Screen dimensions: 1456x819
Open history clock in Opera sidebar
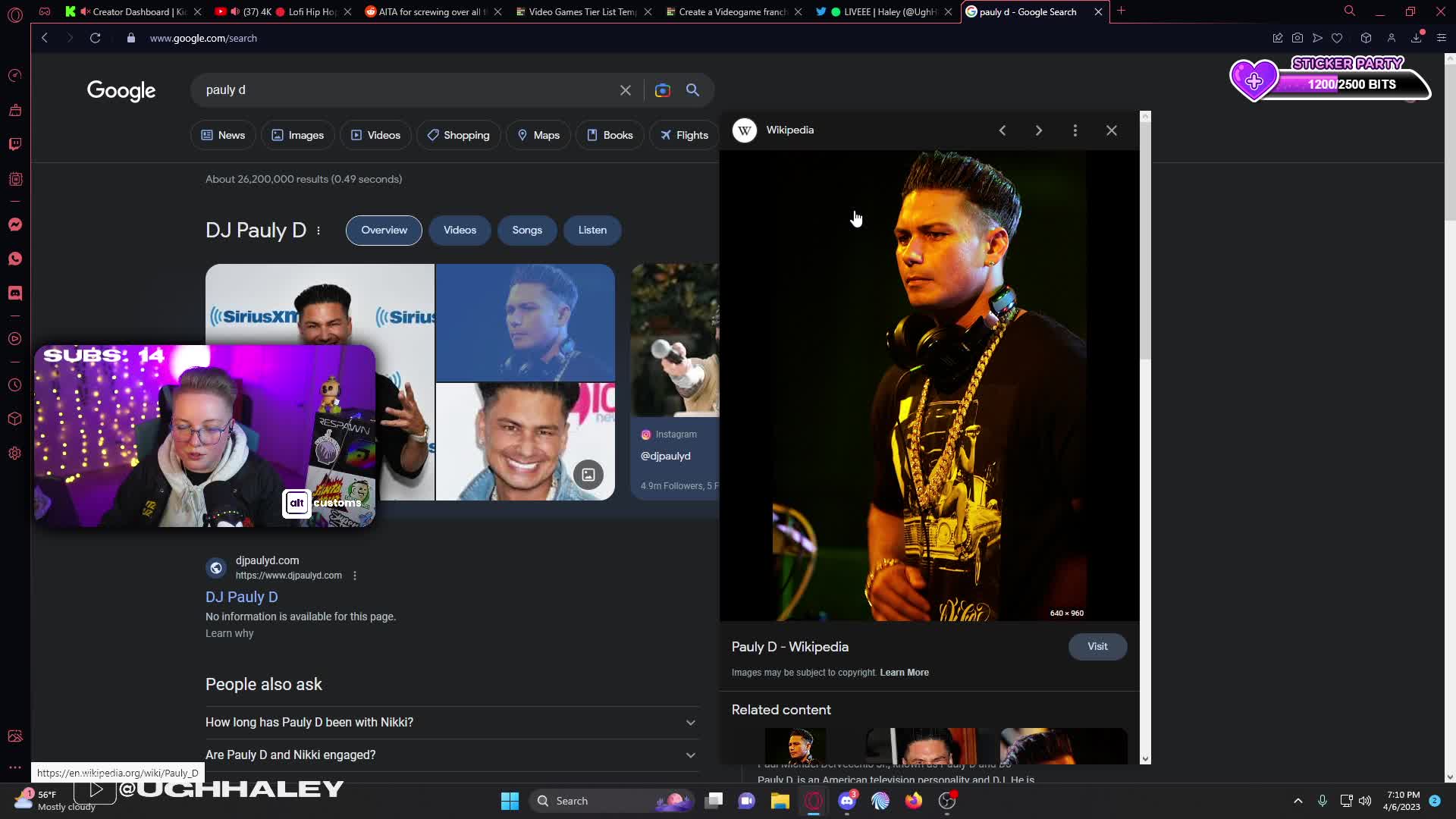[x=15, y=385]
